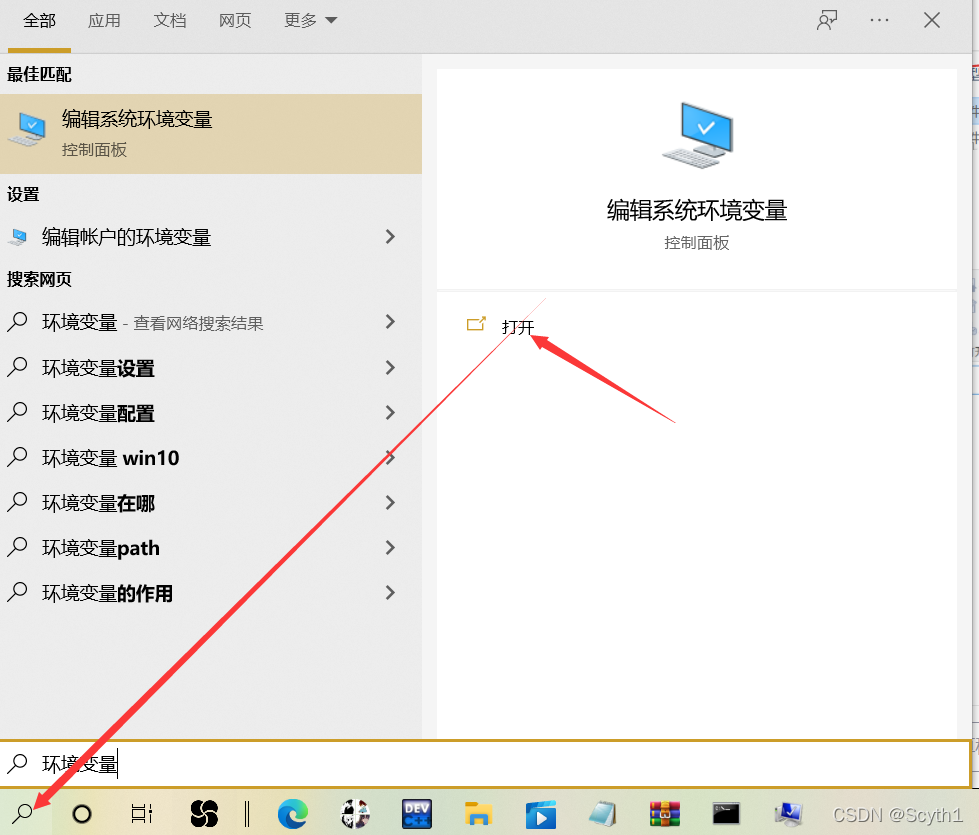
Task: Expand chevron for 环境变量的作用
Action: point(390,592)
